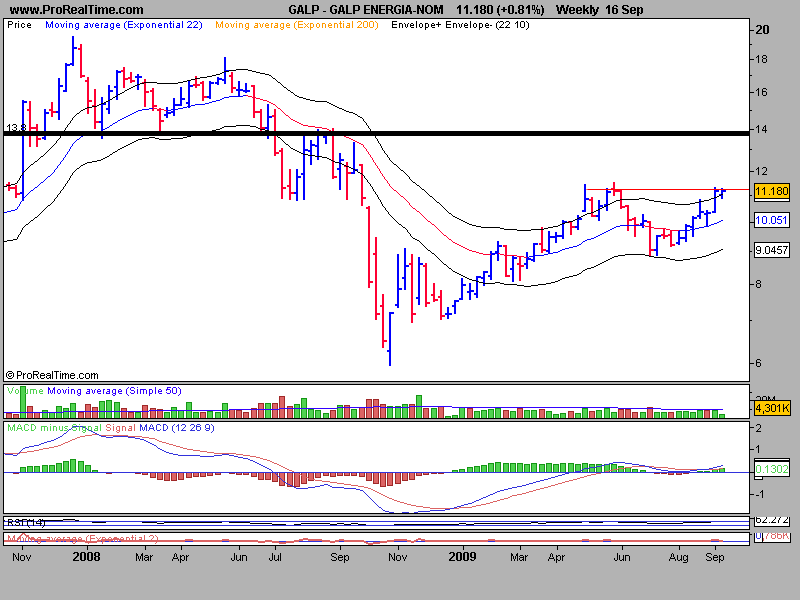This screenshot has height=600, width=800.
Task: Click the Price panel label
Action: 19,25
